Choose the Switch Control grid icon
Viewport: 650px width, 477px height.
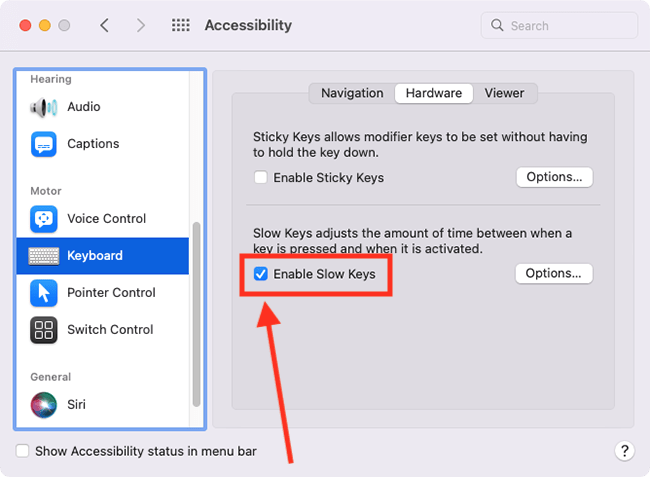click(44, 330)
